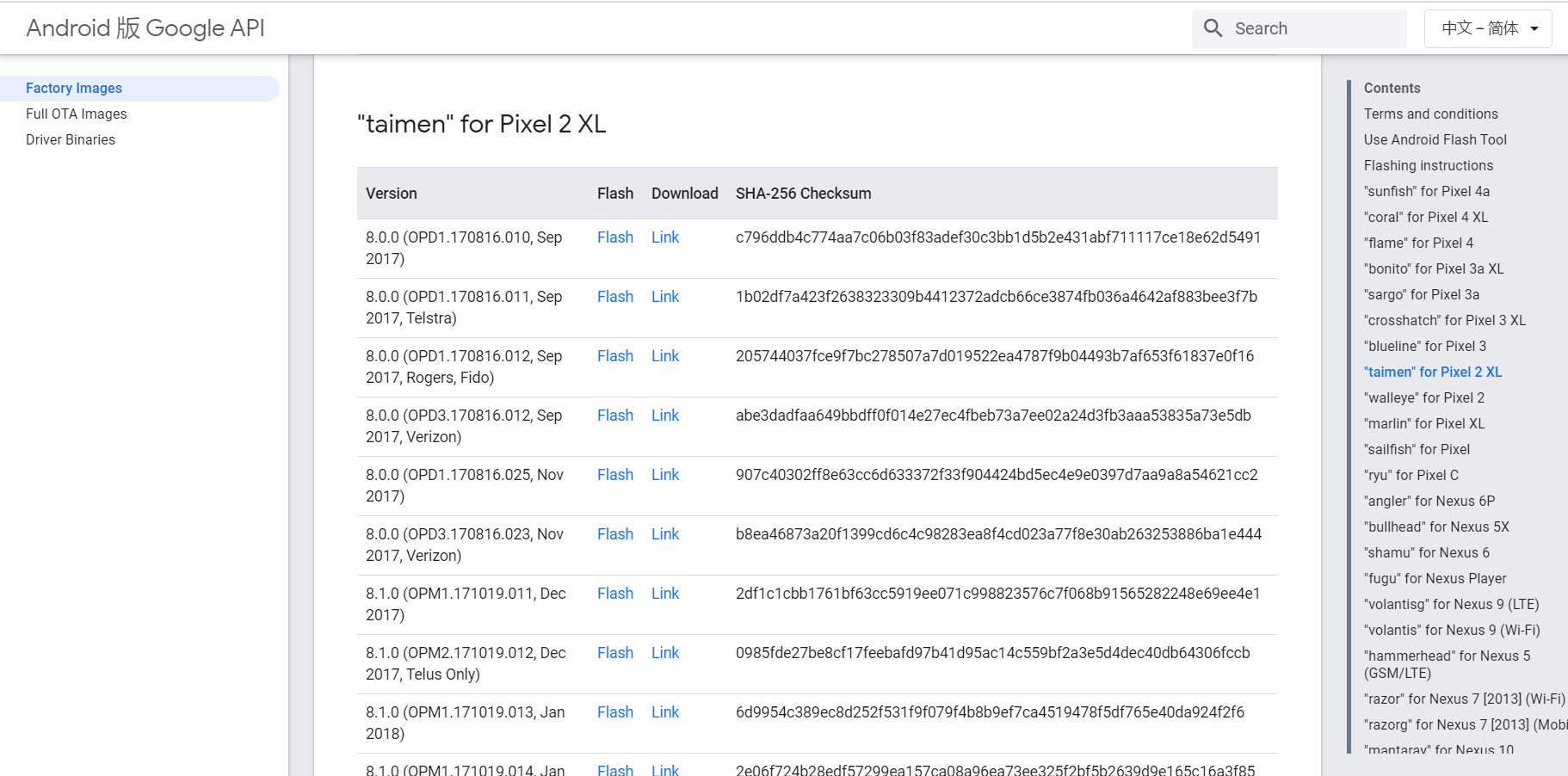Jump to "volantisg" for Nexus 9 (LTE)
The width and height of the screenshot is (1568, 776).
(x=1452, y=605)
